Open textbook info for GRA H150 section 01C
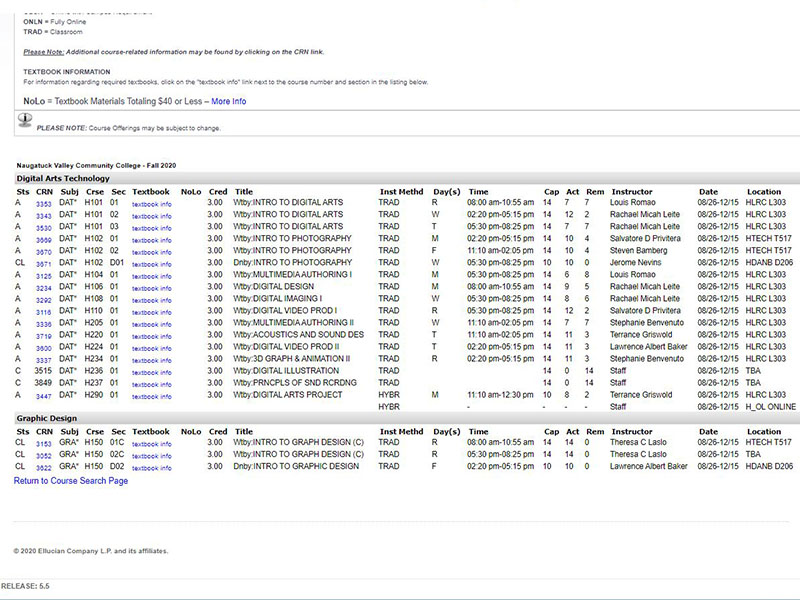The image size is (800, 600). 152,444
